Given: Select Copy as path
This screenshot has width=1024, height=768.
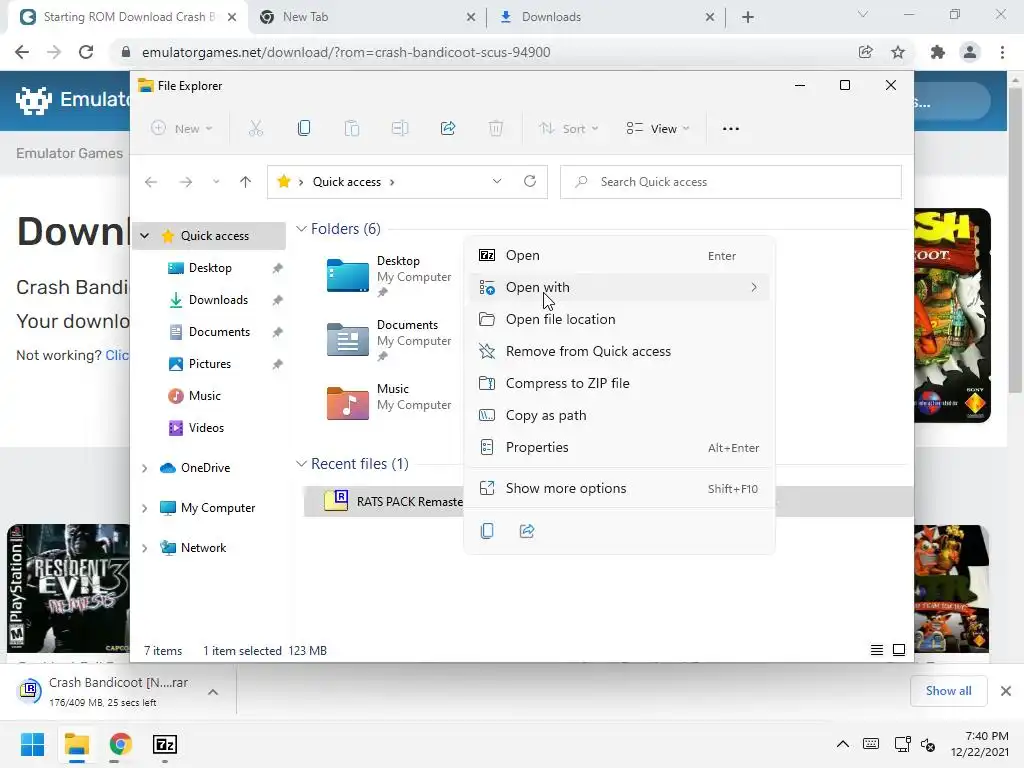Looking at the screenshot, I should [619, 415].
